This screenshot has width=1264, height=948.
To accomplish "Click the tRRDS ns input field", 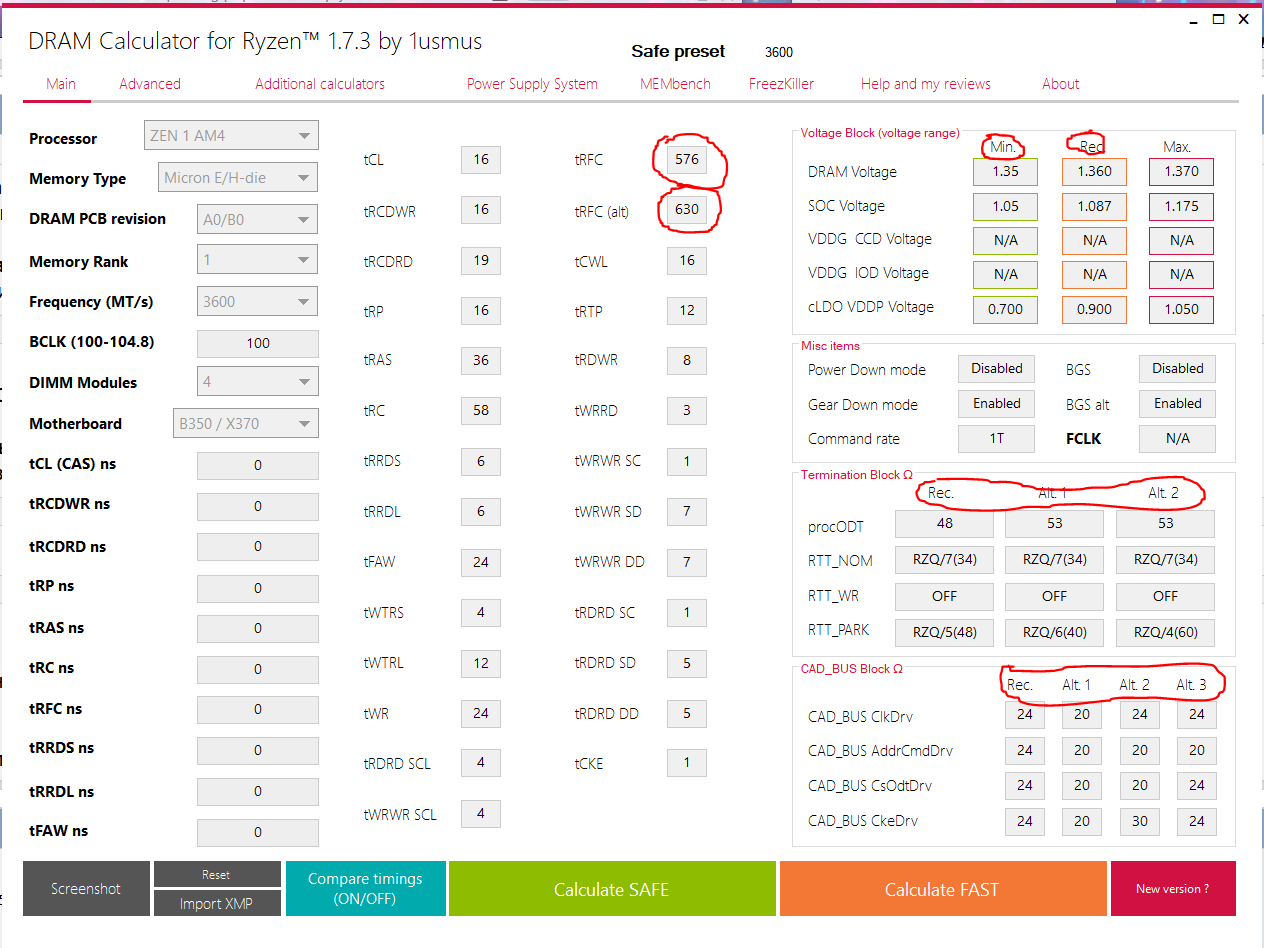I will (x=258, y=750).
